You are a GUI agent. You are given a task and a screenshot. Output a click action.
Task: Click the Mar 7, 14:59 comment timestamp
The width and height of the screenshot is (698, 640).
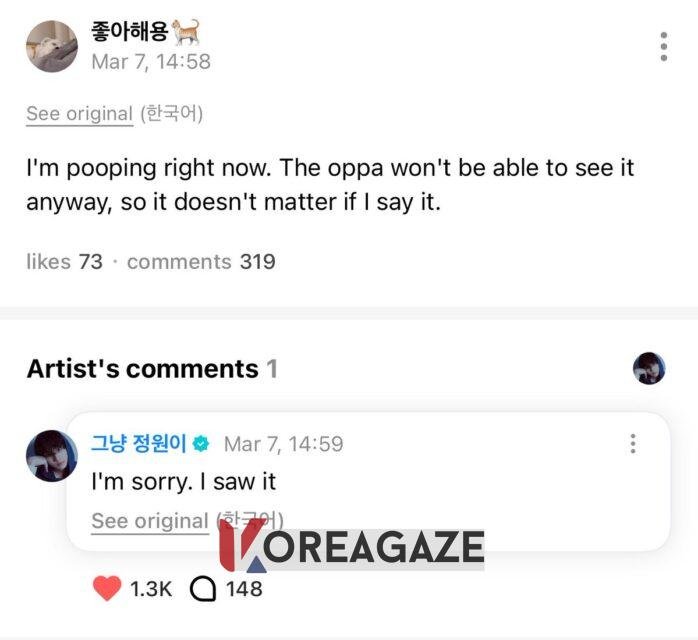tap(284, 443)
